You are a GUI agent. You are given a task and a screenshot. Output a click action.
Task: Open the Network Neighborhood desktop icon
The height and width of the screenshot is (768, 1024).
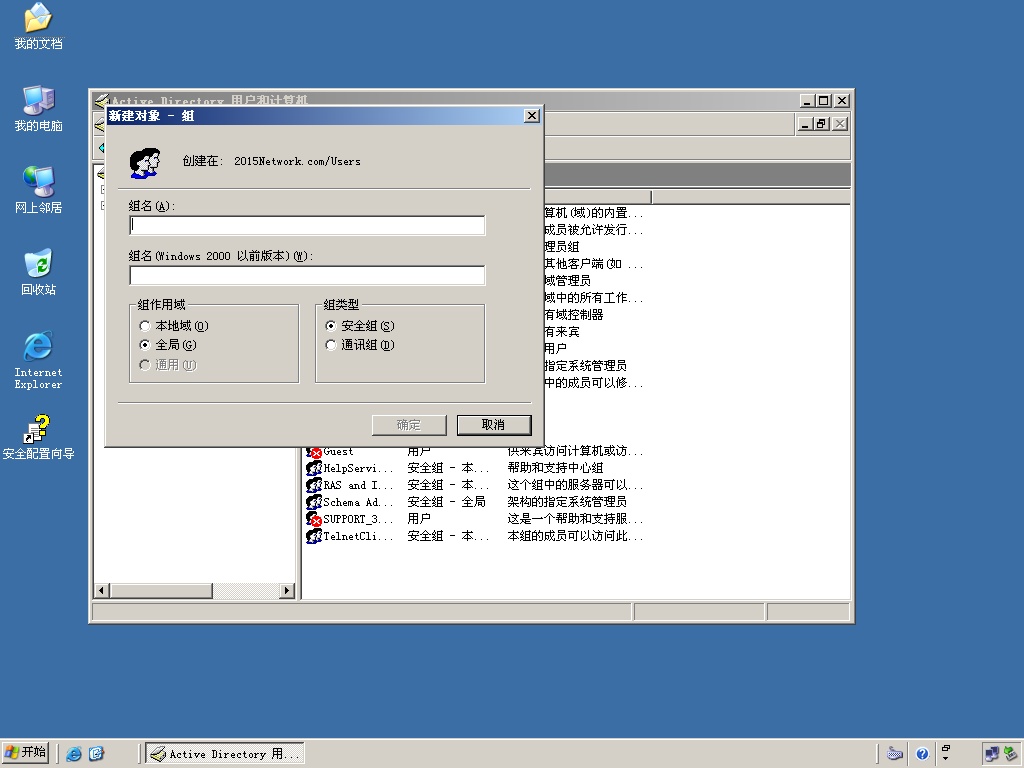coord(38,190)
